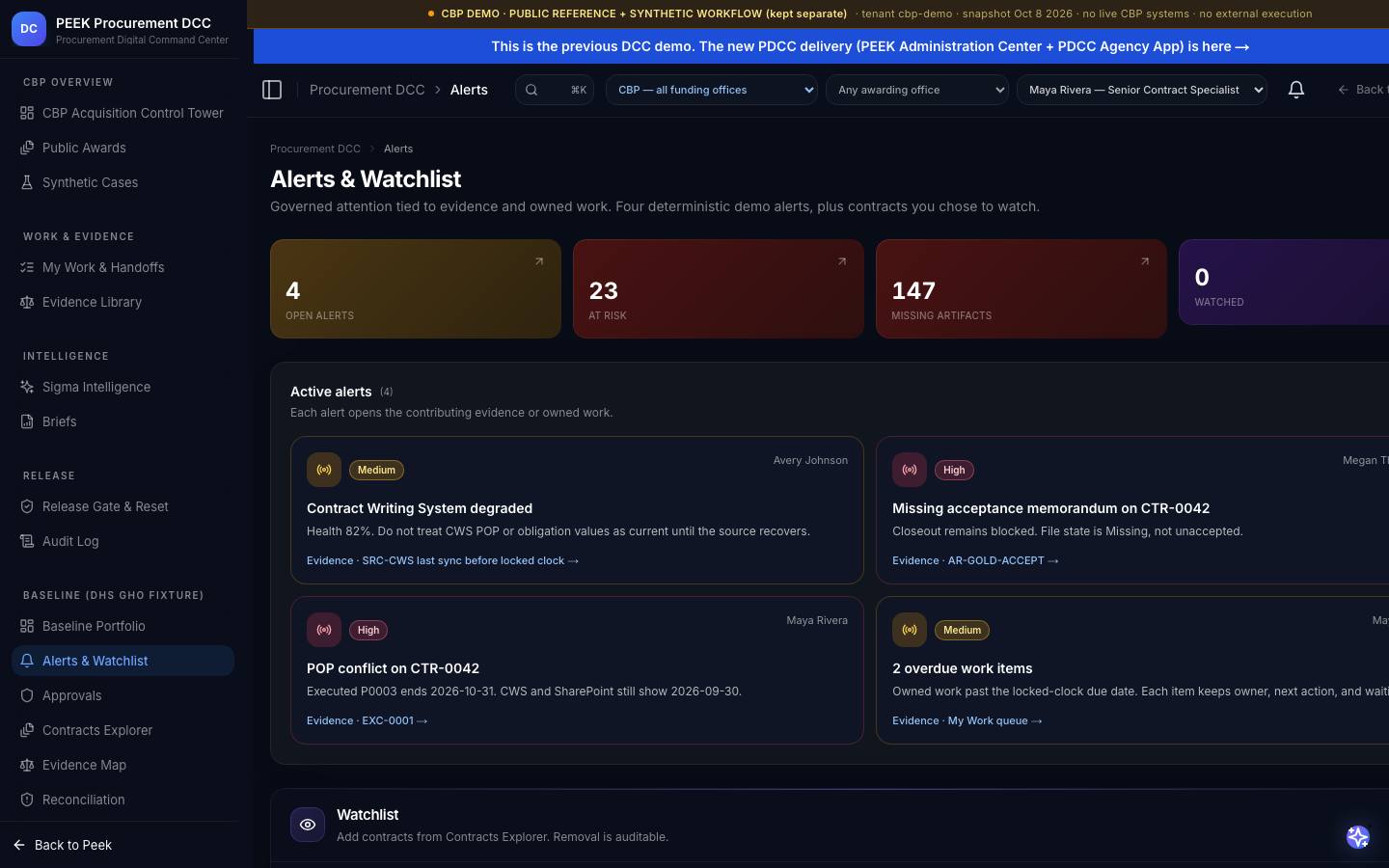Click the Contract Writing System degraded alert icon
This screenshot has width=1389, height=868.
point(324,470)
